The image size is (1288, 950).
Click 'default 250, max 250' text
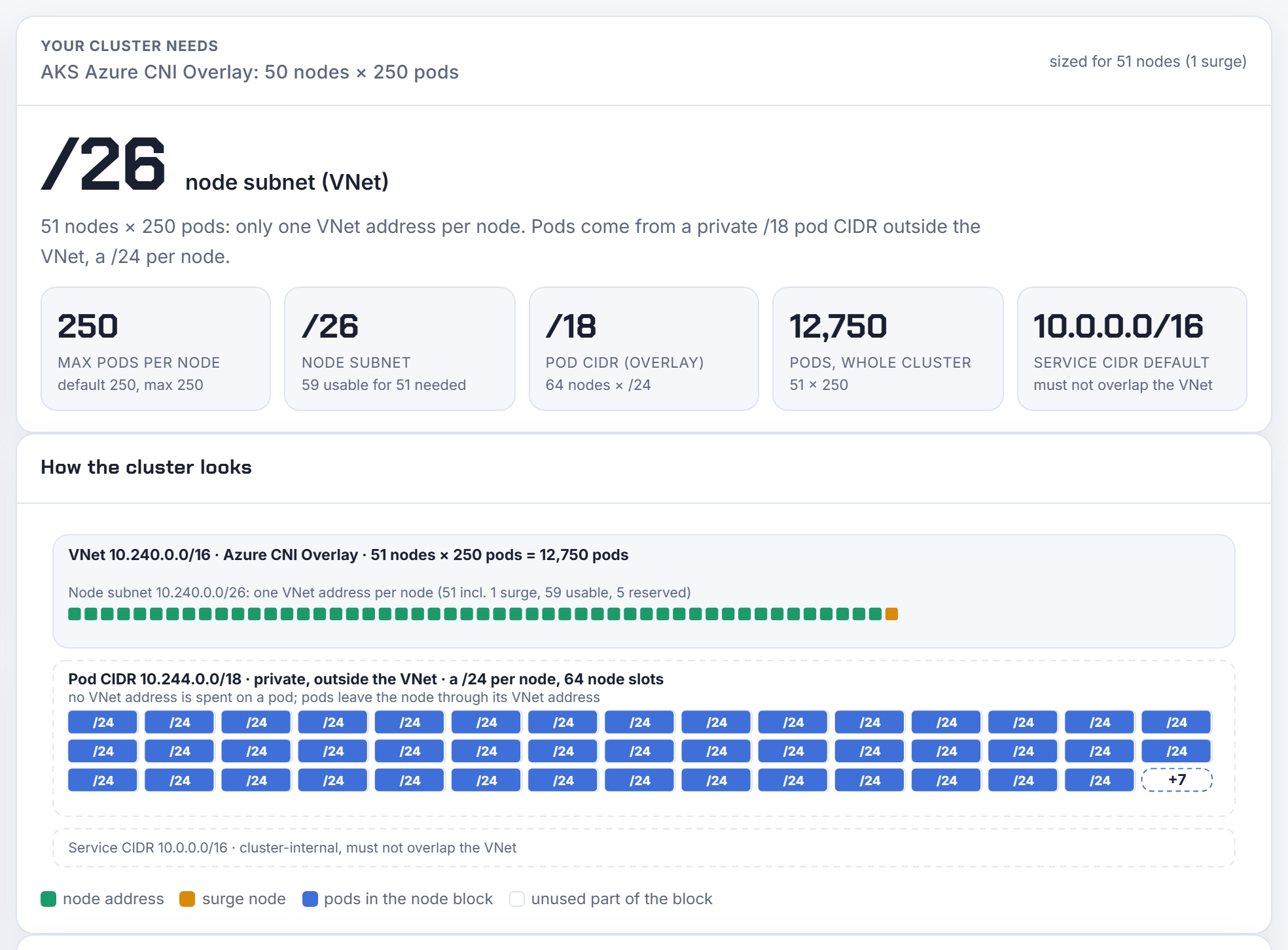130,385
